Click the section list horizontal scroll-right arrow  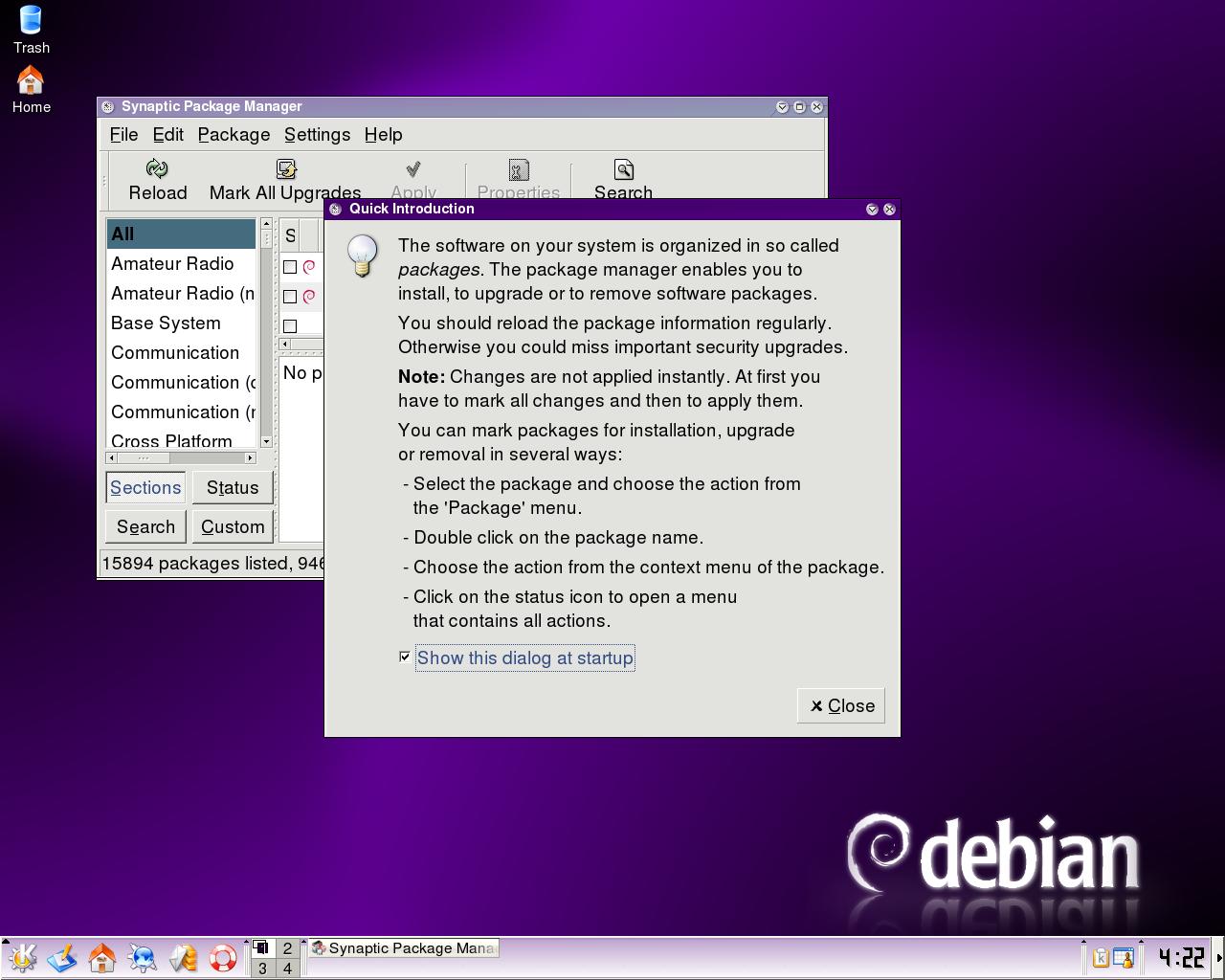(x=251, y=458)
